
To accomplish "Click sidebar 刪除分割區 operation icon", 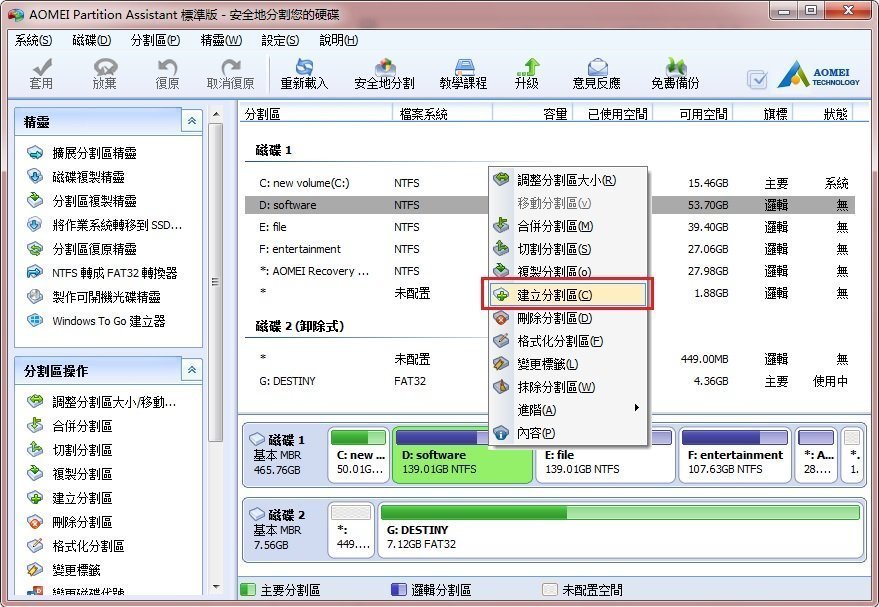I will 35,522.
